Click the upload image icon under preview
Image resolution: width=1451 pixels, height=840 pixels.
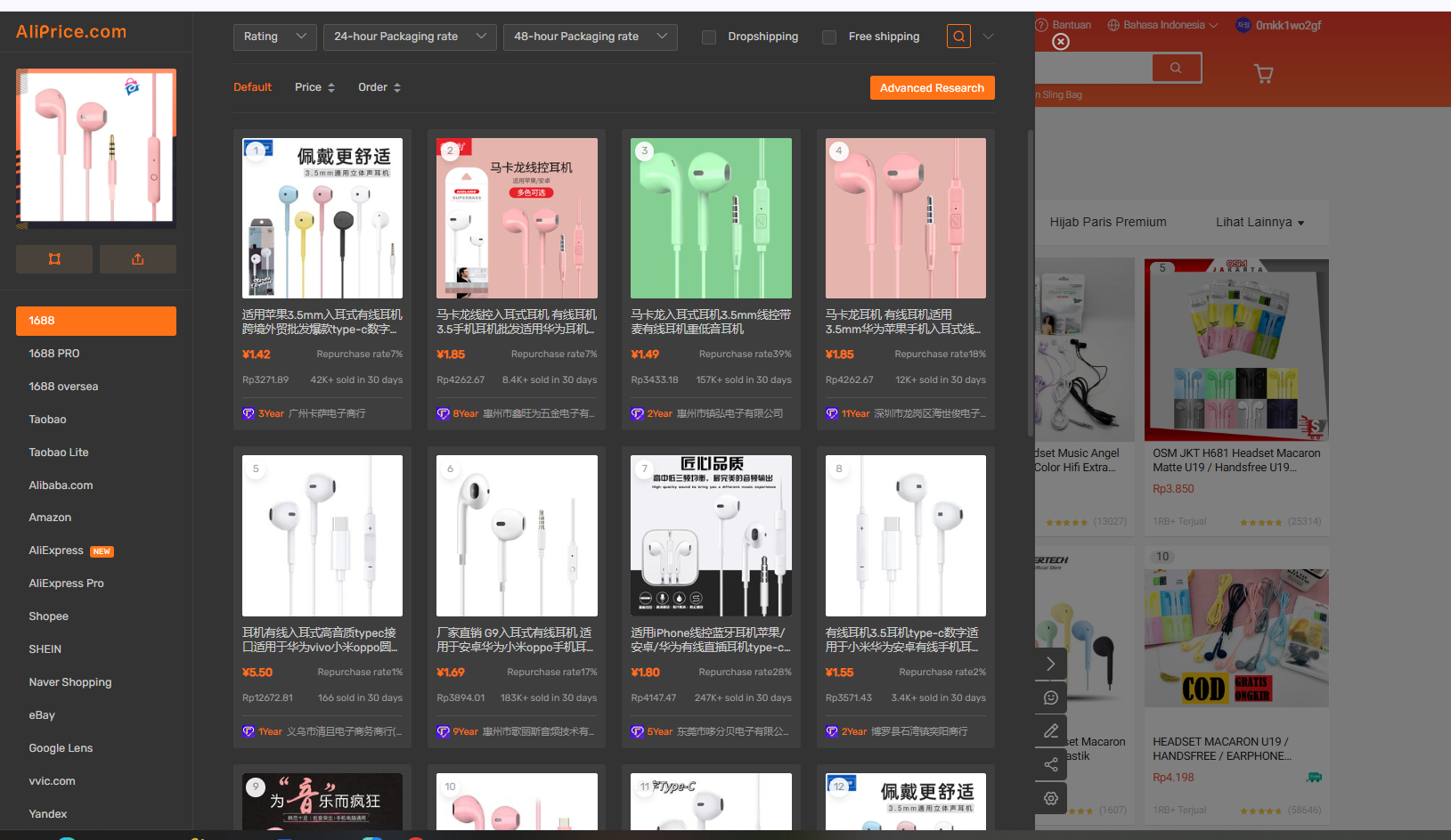pos(137,259)
